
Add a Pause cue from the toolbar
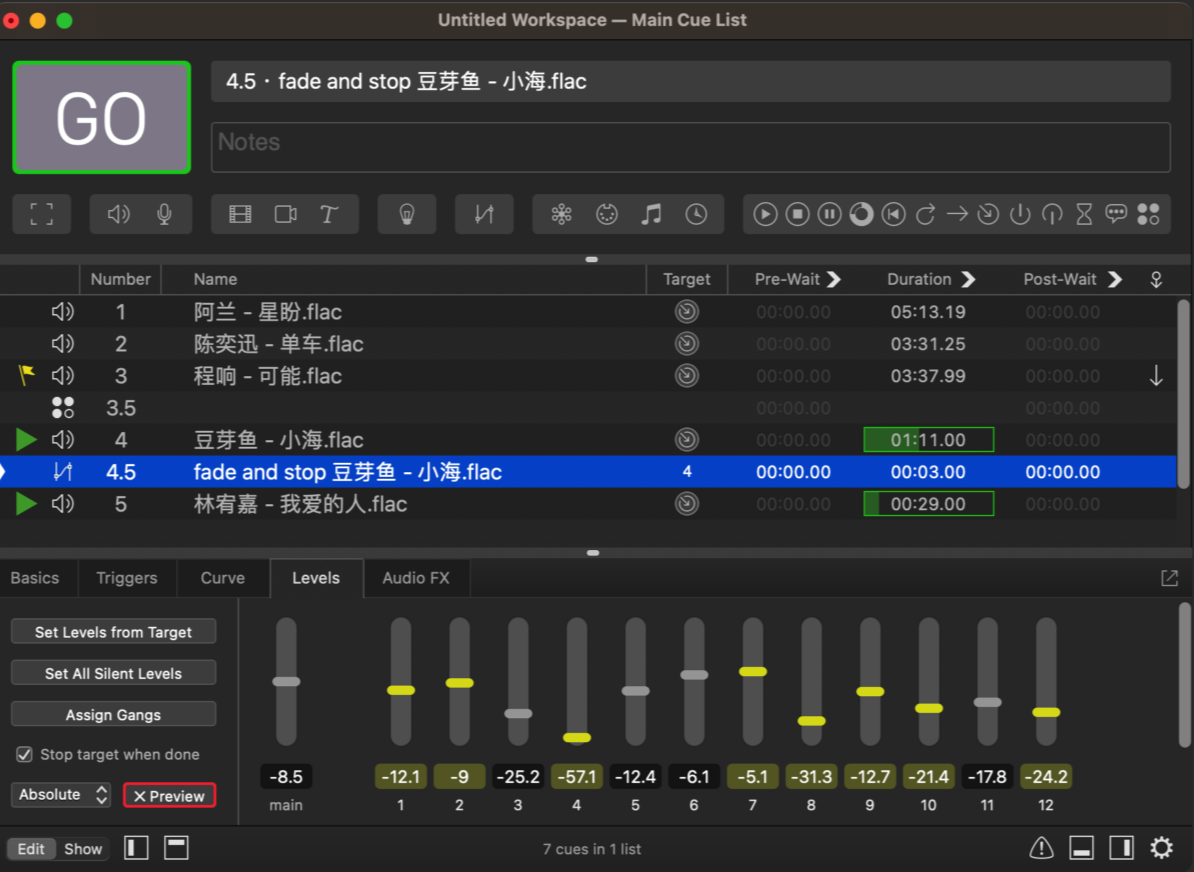point(829,214)
